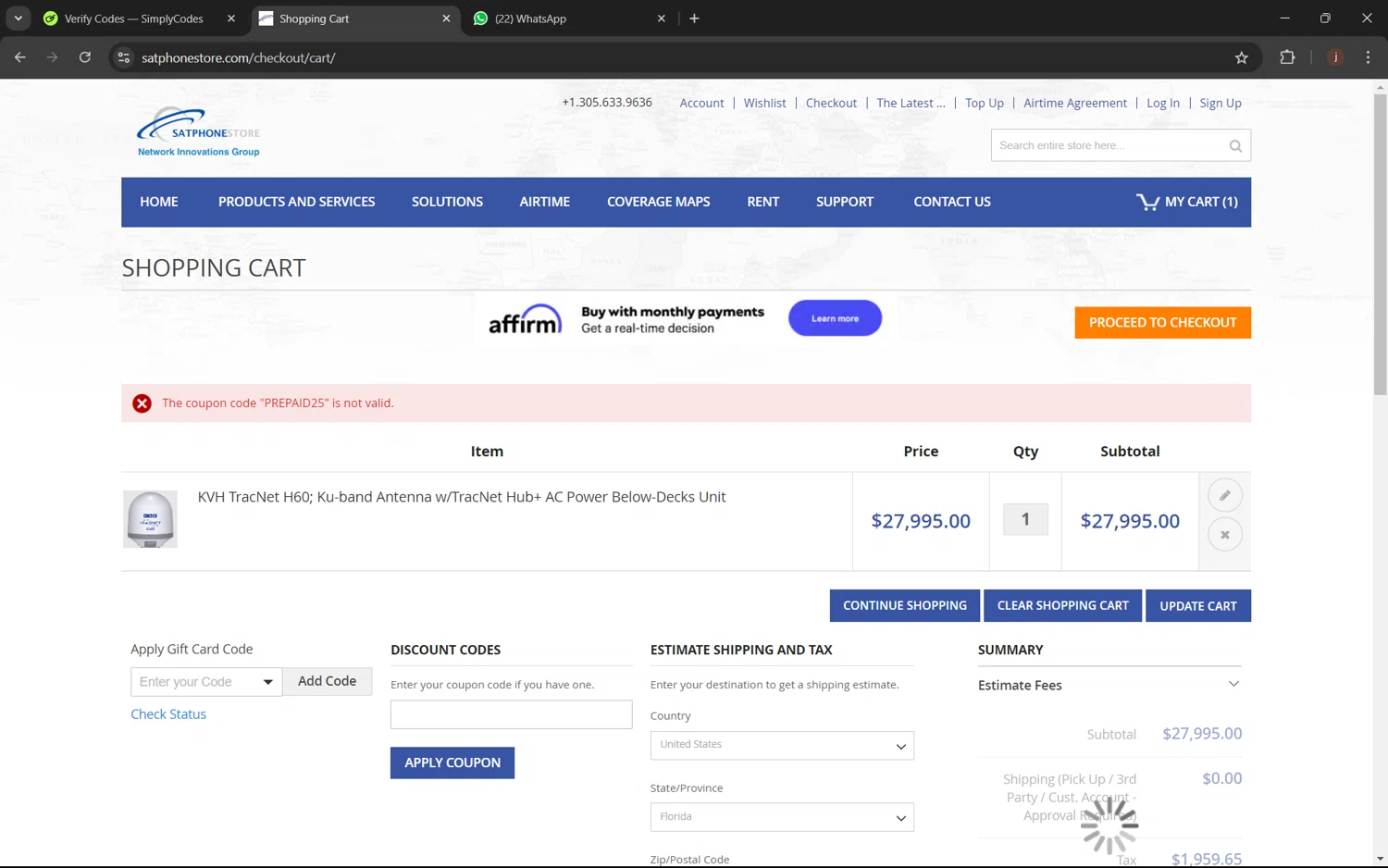The height and width of the screenshot is (868, 1388).
Task: Click Sign Up link
Action: point(1221,104)
